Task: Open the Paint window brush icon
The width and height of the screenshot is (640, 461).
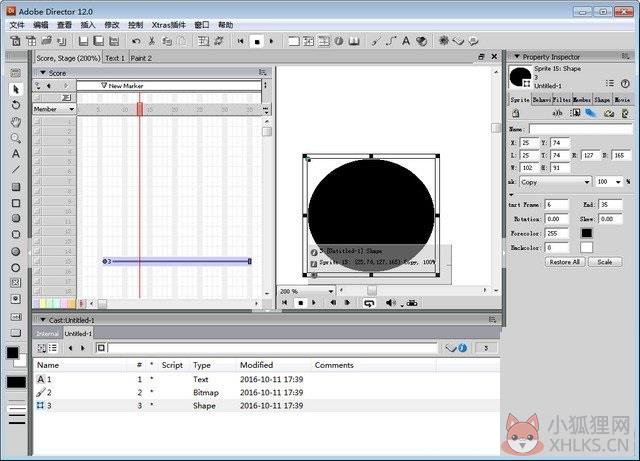Action: click(376, 41)
